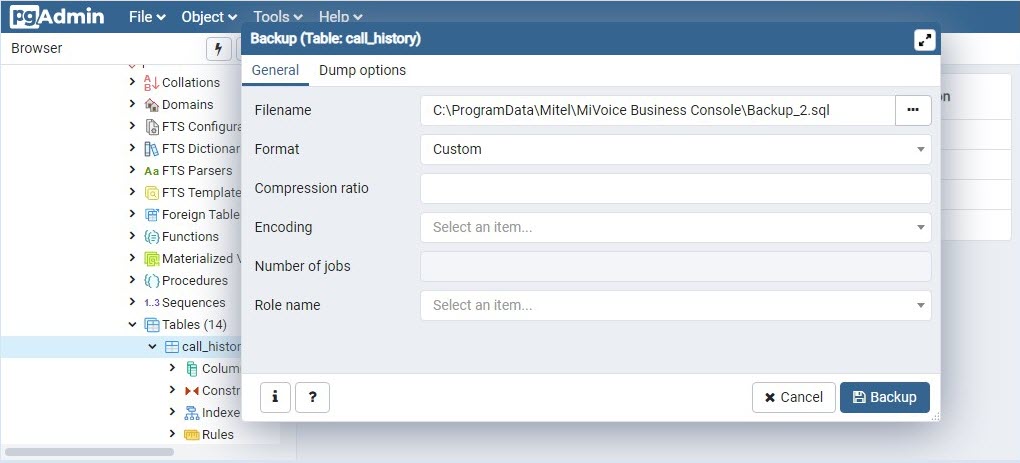Click the Collations icon in the tree
Viewport: 1020px width, 463px height.
tap(152, 82)
